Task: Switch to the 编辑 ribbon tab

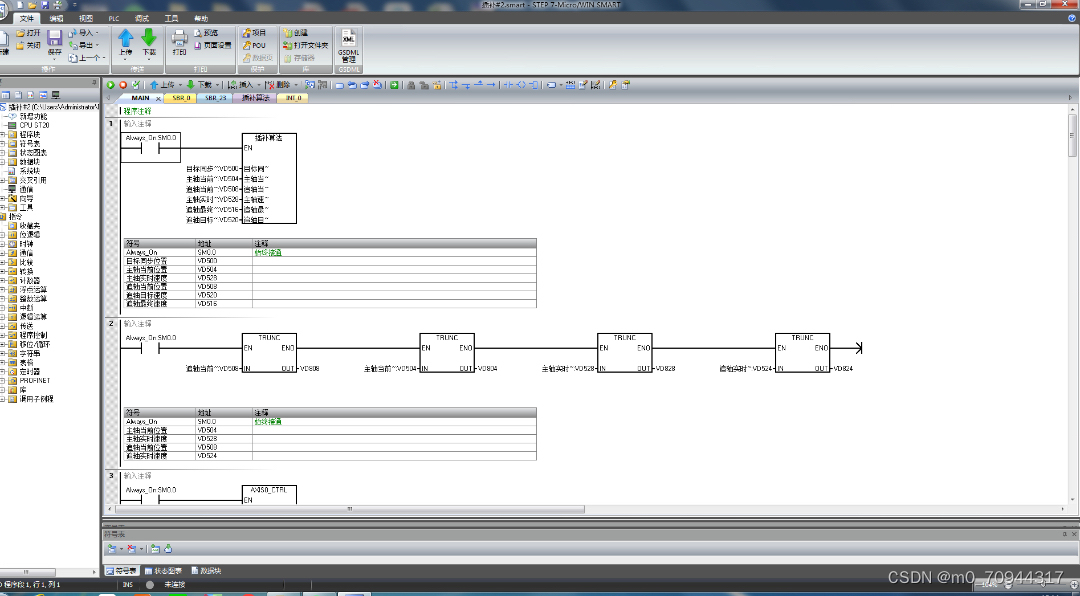Action: click(x=56, y=19)
